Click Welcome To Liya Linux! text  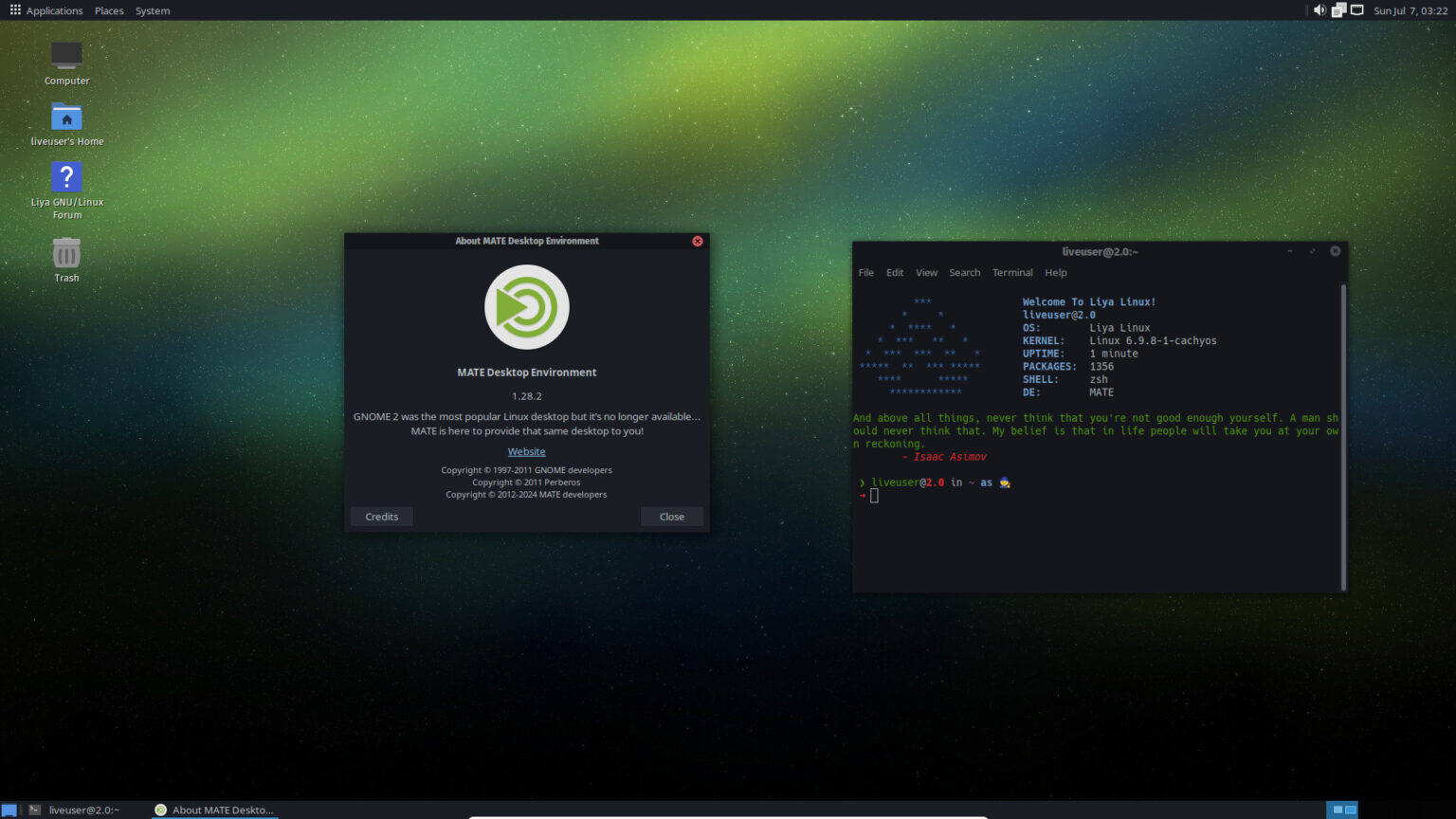click(x=1089, y=302)
